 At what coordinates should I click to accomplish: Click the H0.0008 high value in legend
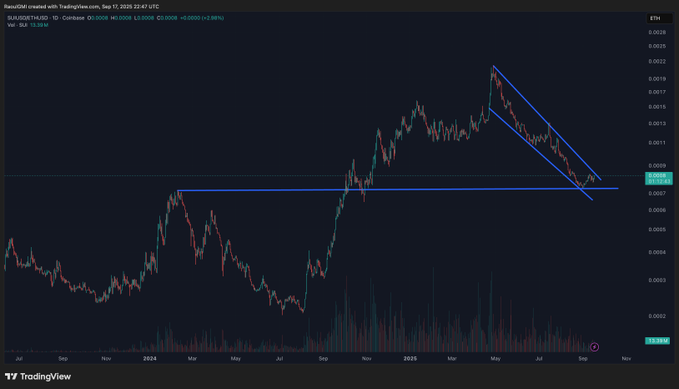pyautogui.click(x=121, y=18)
